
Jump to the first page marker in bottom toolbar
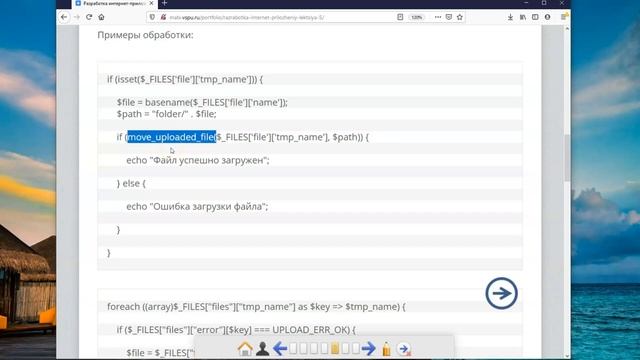point(293,349)
